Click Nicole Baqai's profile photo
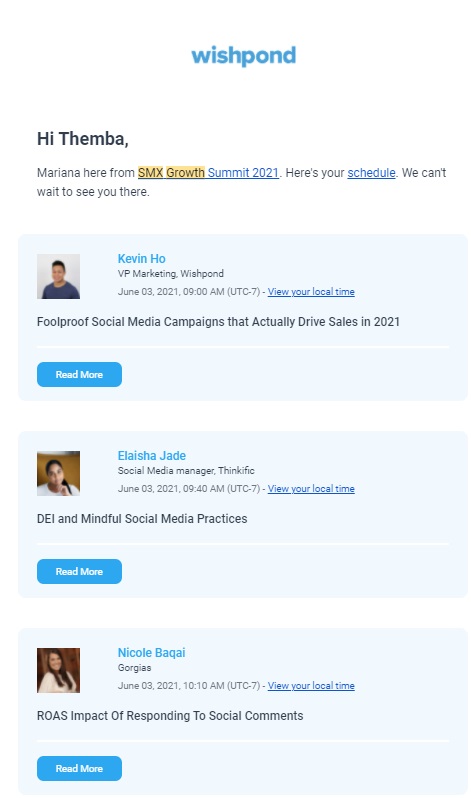This screenshot has width=471, height=798. 59,670
